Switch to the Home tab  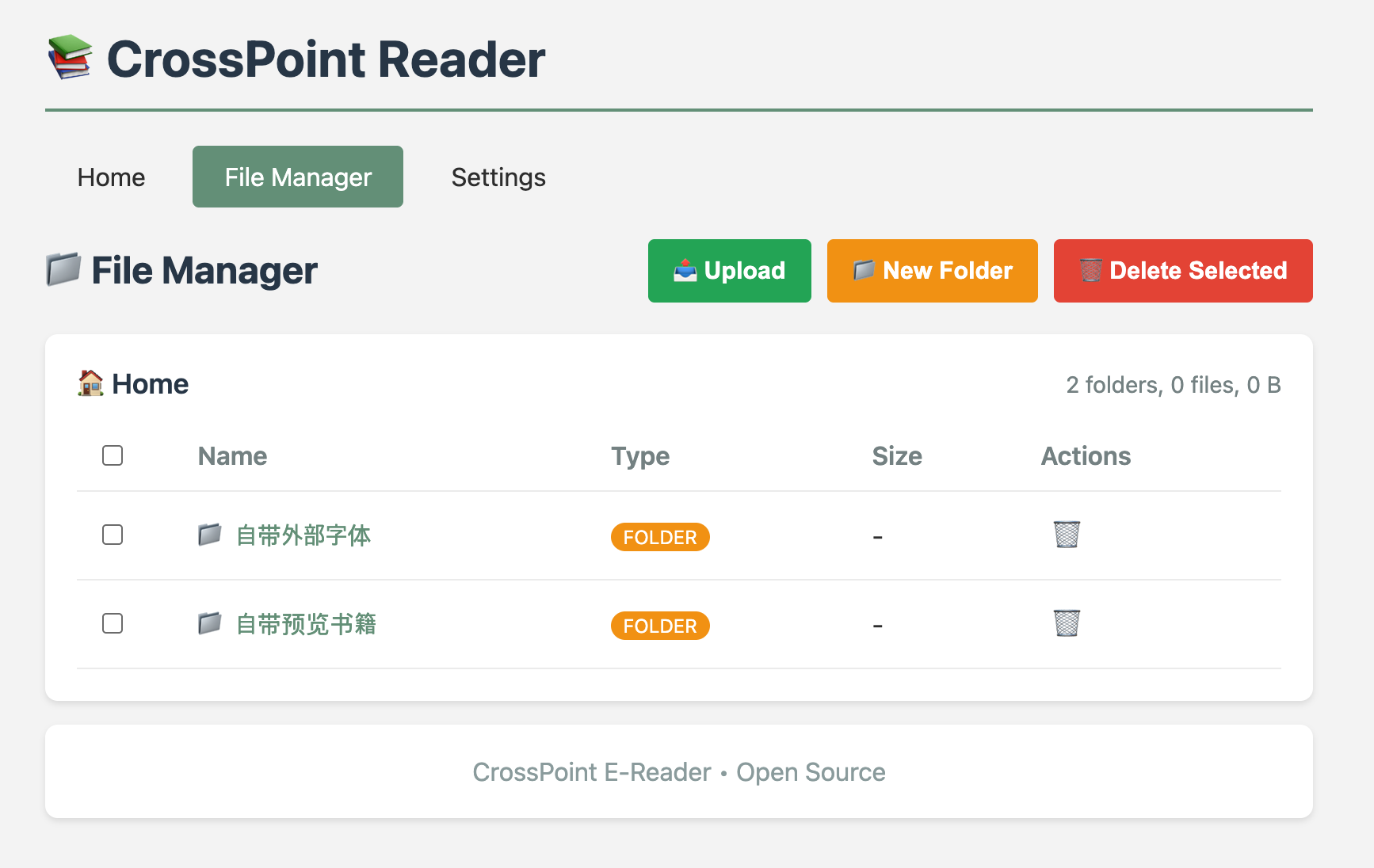pos(111,177)
